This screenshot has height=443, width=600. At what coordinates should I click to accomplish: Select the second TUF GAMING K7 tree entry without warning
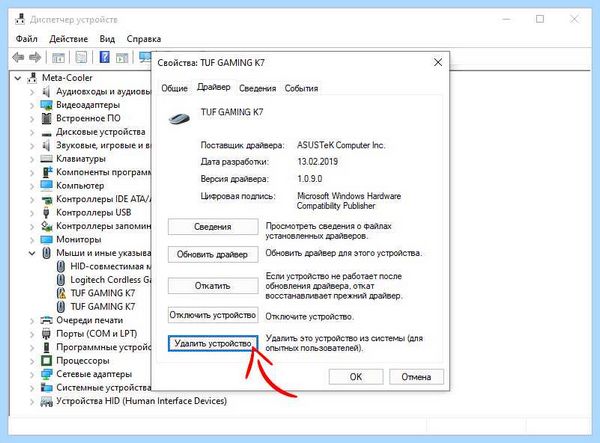(103, 307)
